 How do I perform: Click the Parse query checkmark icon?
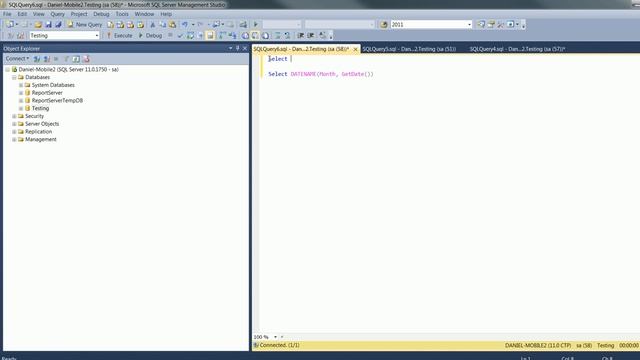click(x=180, y=36)
